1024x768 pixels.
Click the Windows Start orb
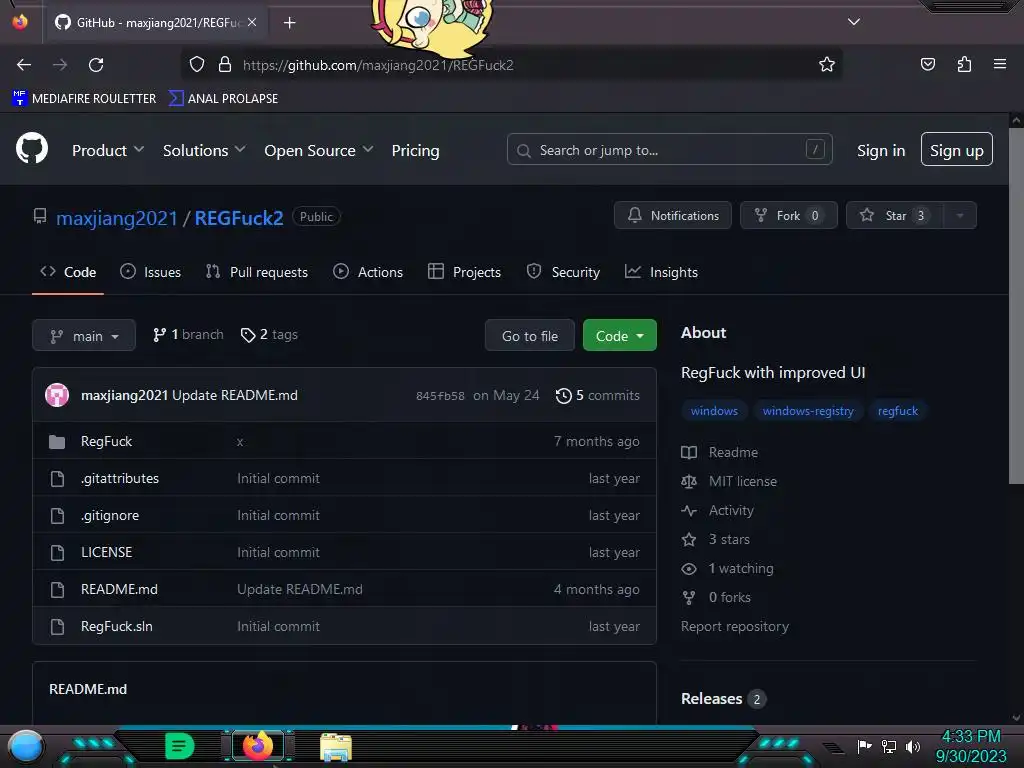[x=26, y=746]
